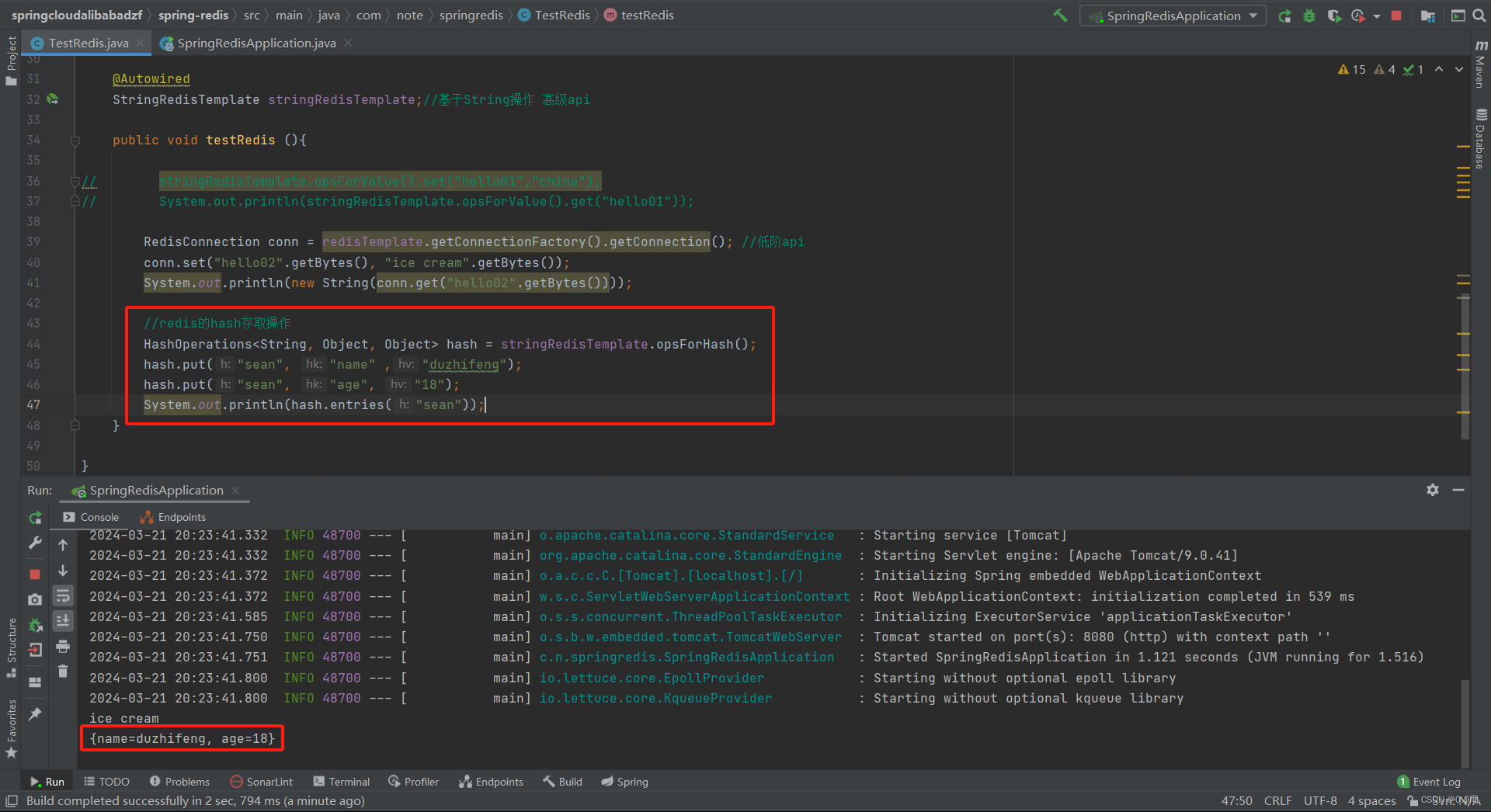Start debugging with the bug icon

(x=1309, y=16)
